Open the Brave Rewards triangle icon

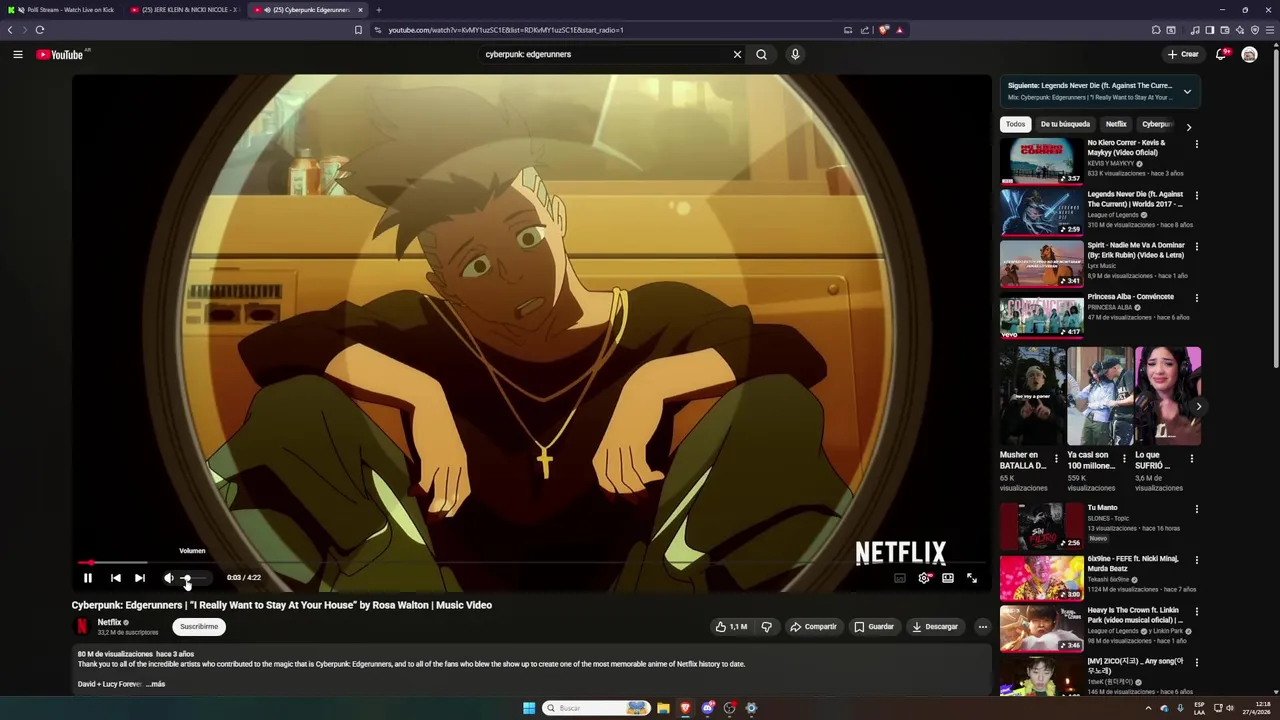click(x=899, y=30)
